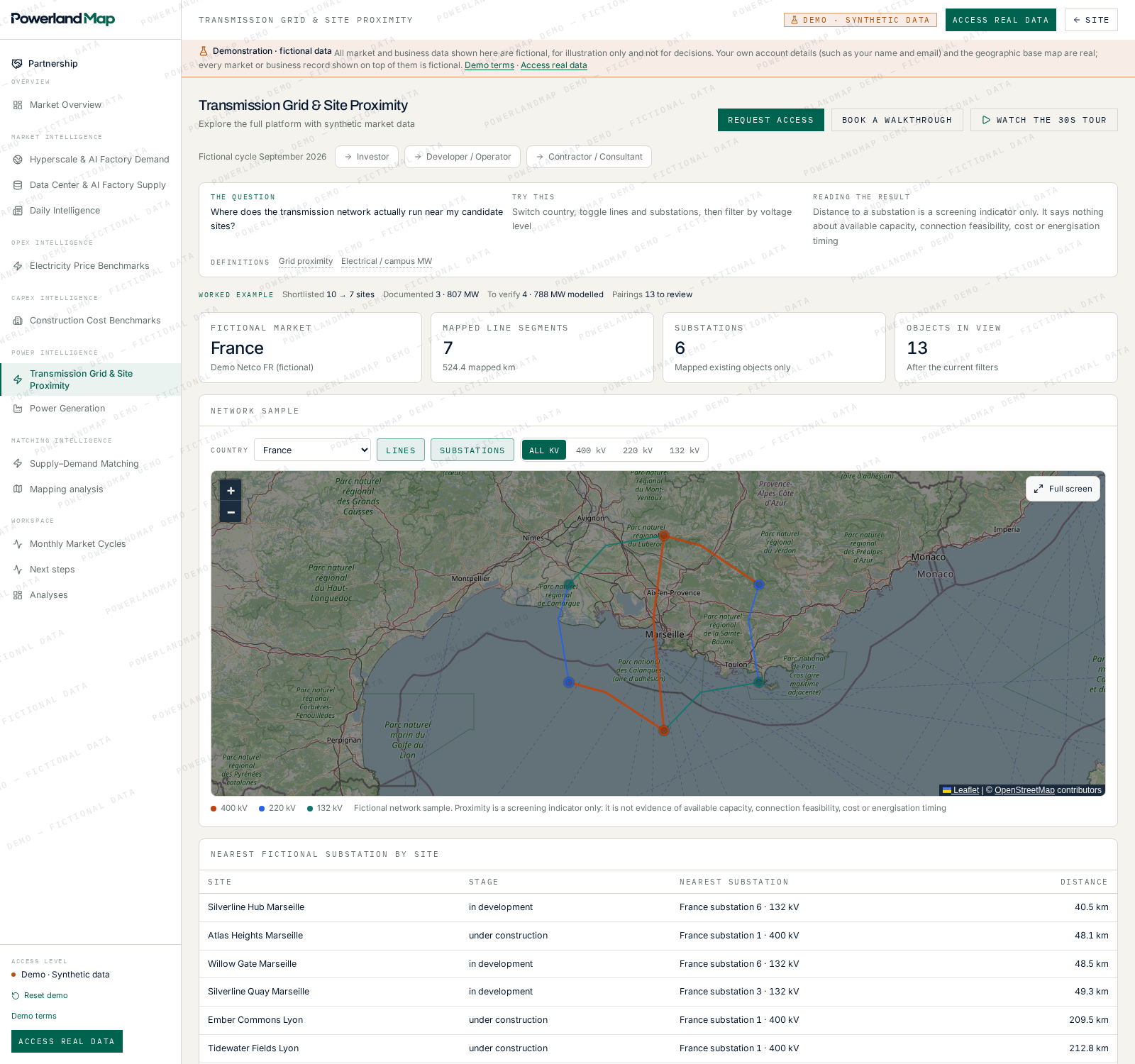This screenshot has width=1135, height=1064.
Task: Choose the Investor persona
Action: 367,157
